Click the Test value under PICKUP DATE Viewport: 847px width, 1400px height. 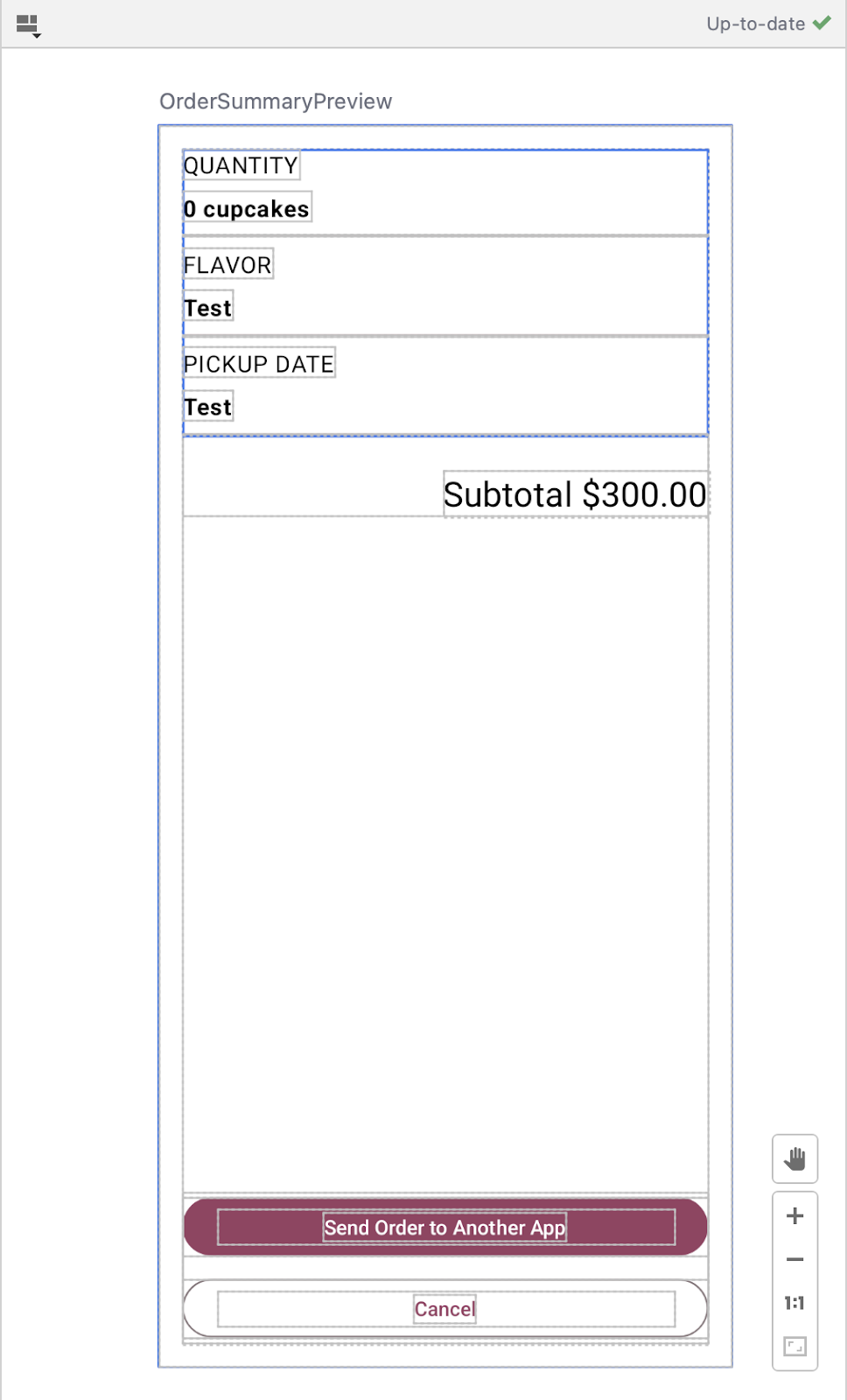tap(208, 407)
